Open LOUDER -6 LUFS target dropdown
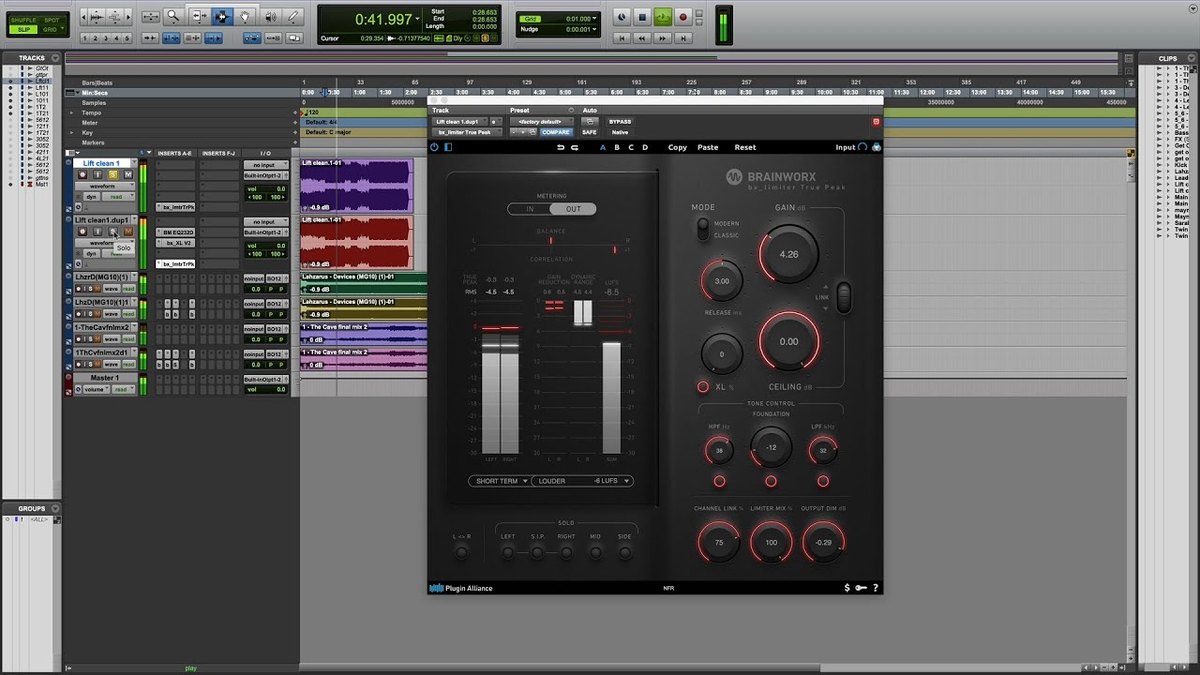Screen dimensions: 1200x675 point(583,481)
